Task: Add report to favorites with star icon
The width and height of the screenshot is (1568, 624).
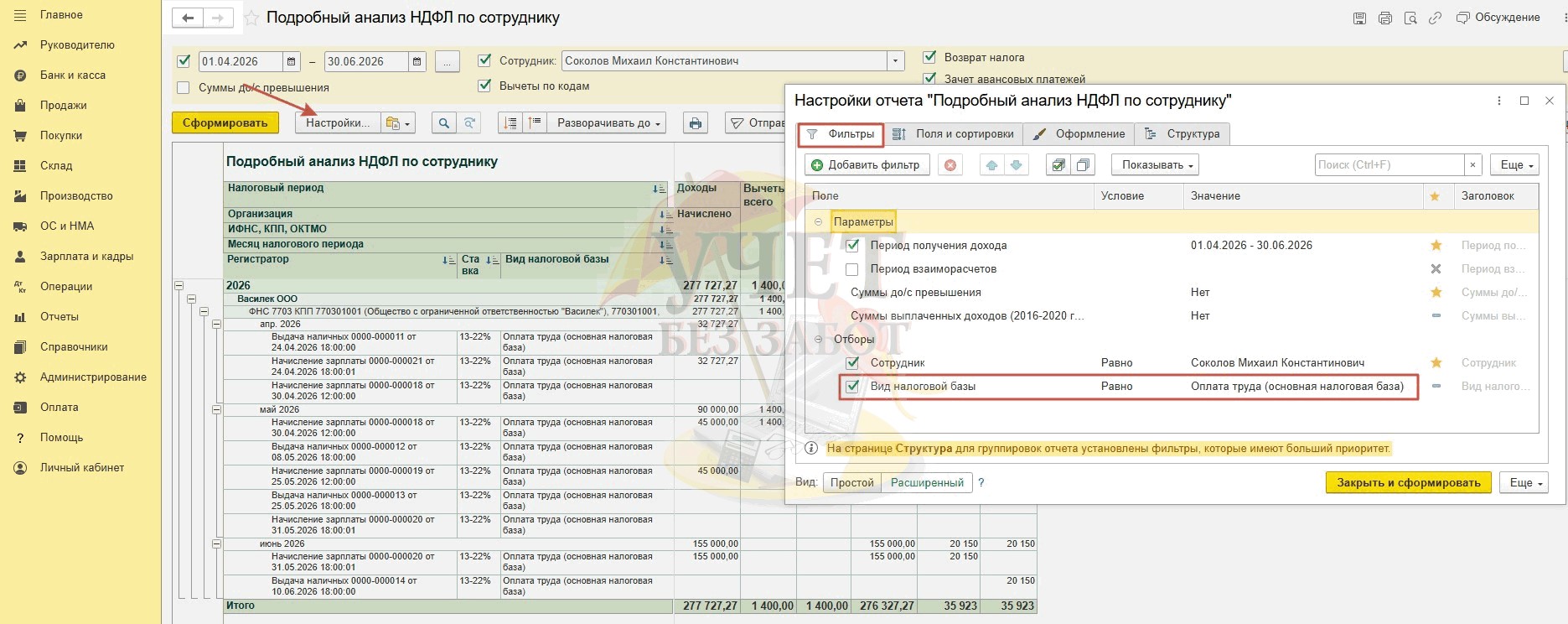Action: point(251,18)
